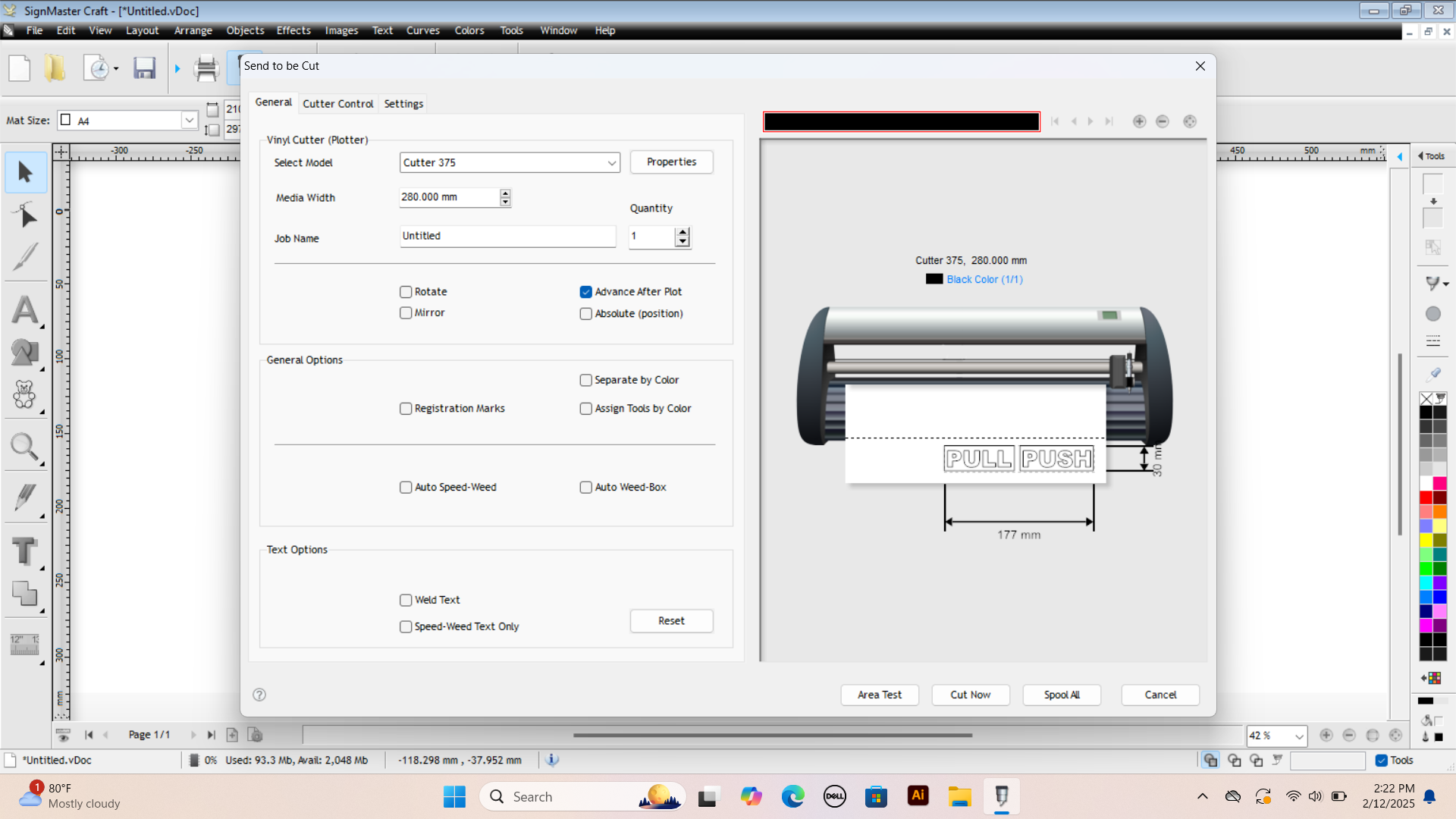1456x819 pixels.
Task: Check Assign Tools by Color
Action: [585, 409]
